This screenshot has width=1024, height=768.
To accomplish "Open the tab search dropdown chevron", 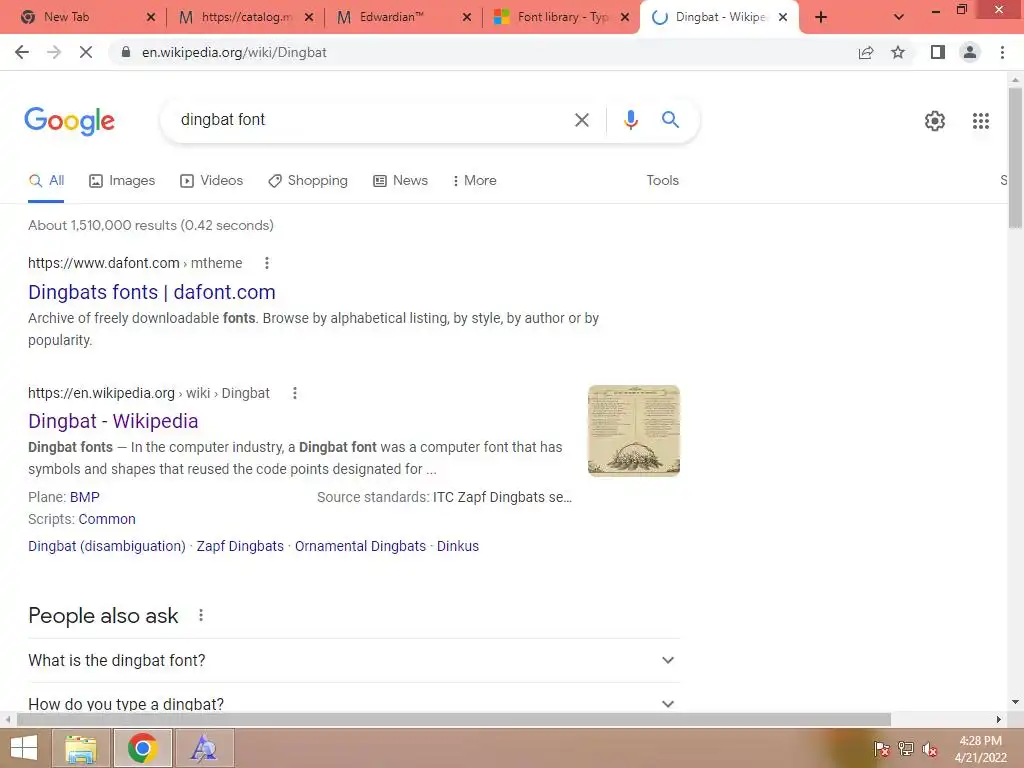I will click(899, 17).
